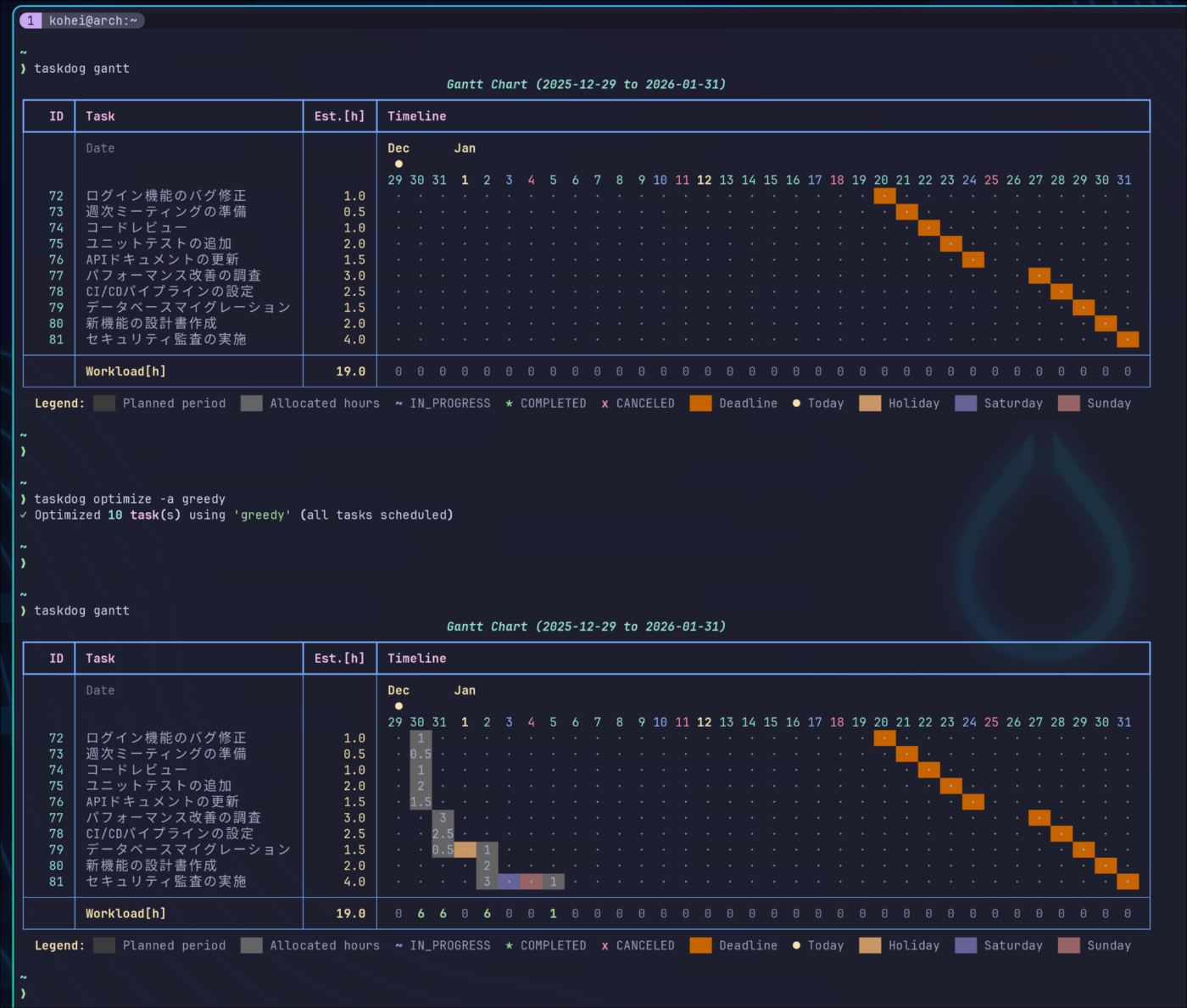1187x1008 pixels.
Task: Click the second Gantt Chart title with date range
Action: (586, 627)
